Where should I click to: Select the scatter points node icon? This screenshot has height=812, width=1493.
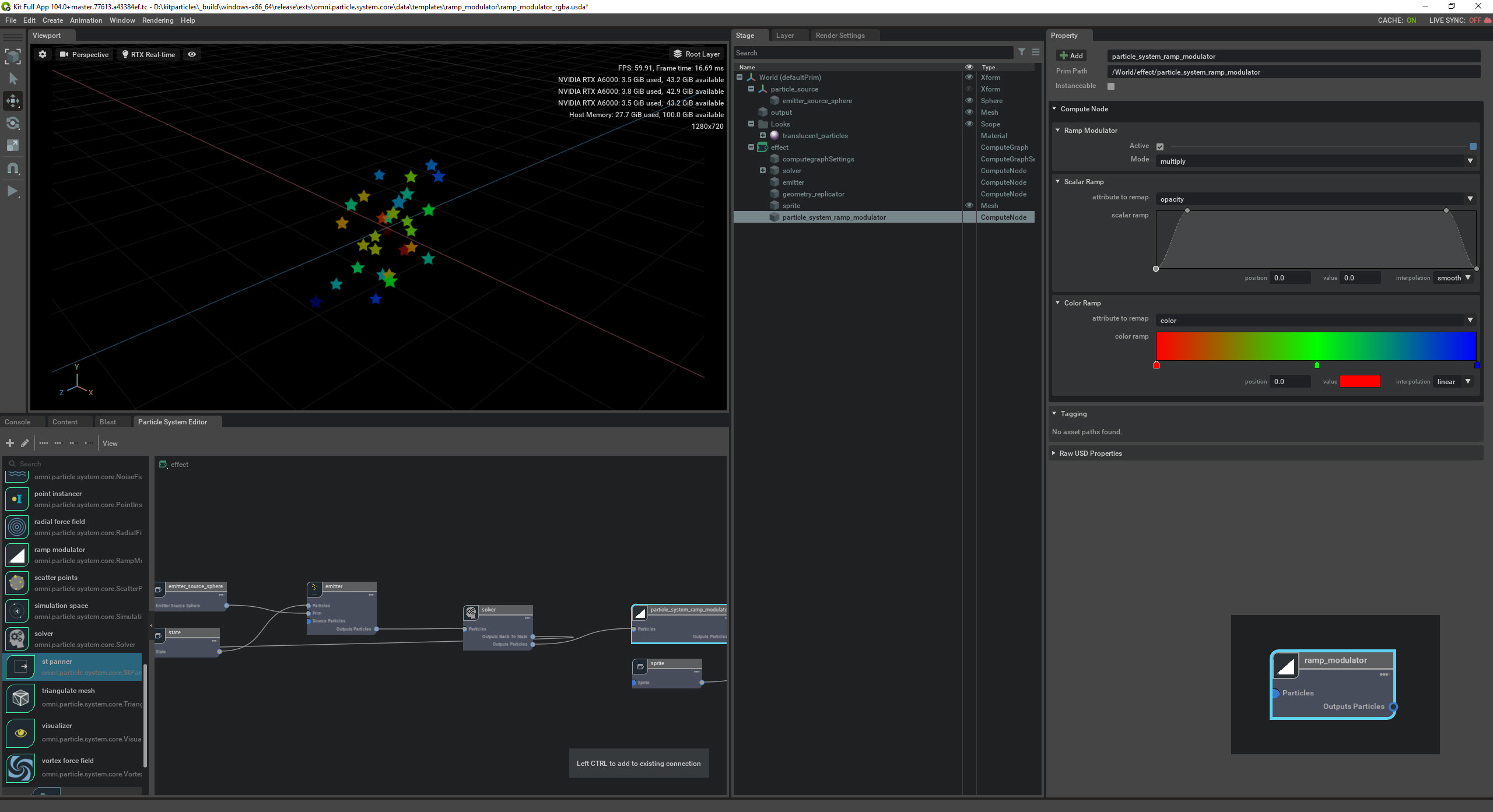point(17,583)
